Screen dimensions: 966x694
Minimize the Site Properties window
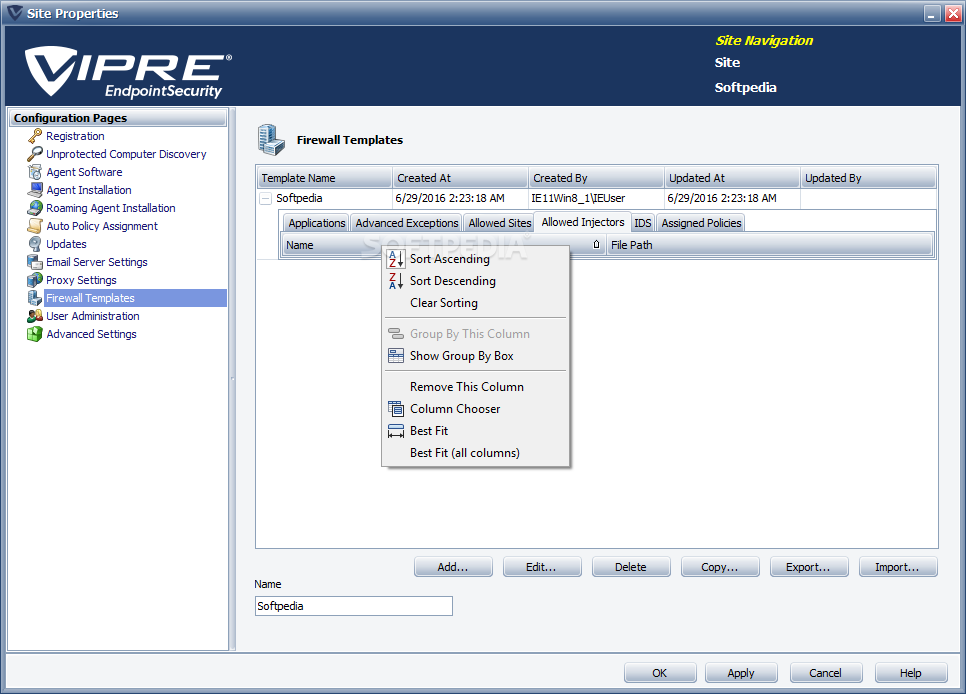coord(932,14)
